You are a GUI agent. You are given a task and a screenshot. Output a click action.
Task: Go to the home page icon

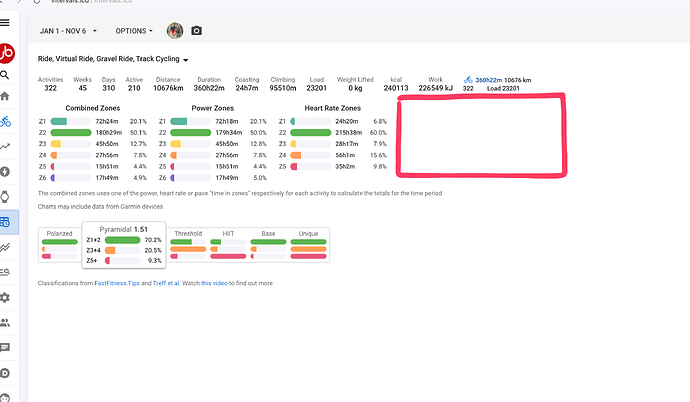(7, 97)
